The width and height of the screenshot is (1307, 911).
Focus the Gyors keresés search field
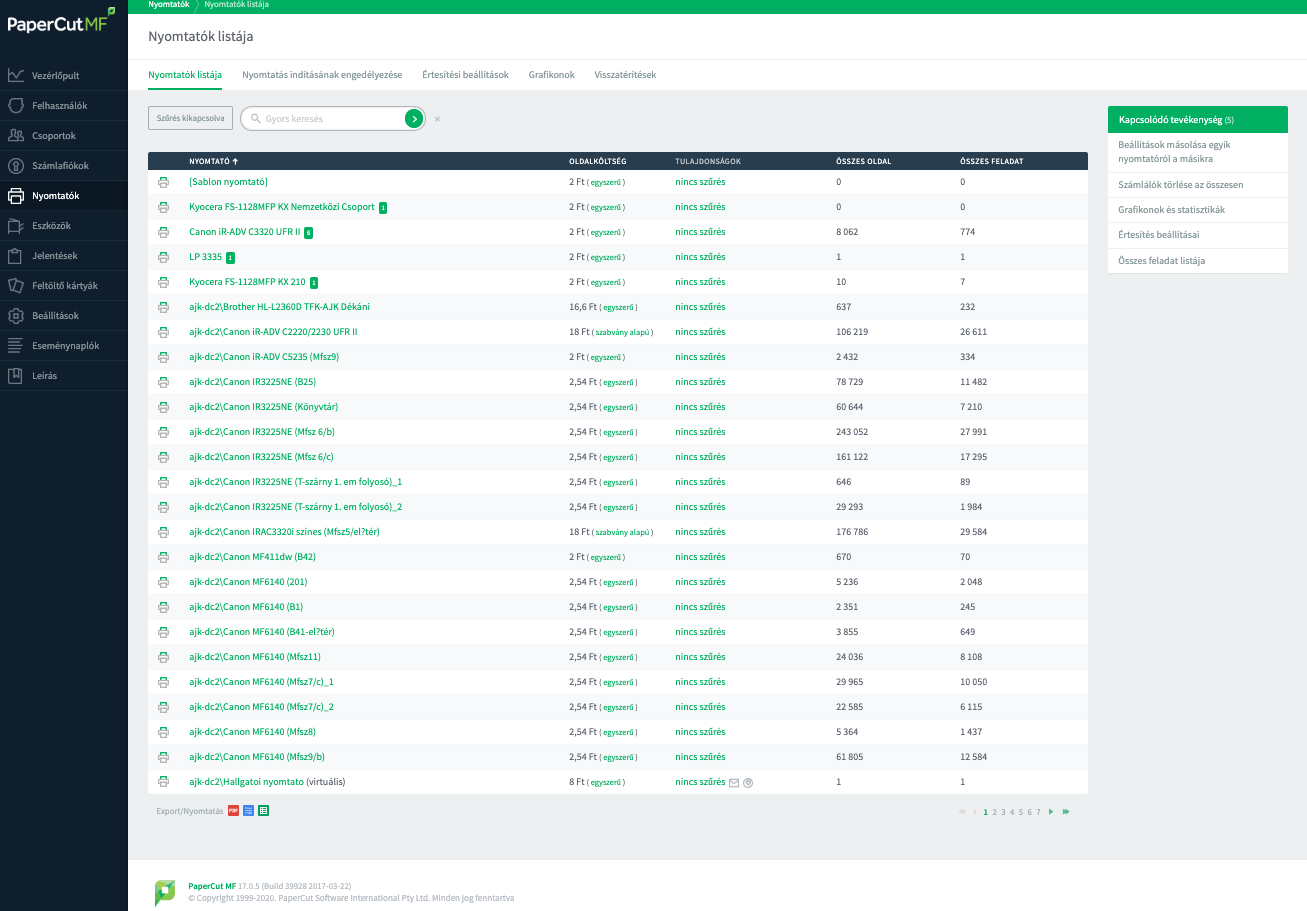click(x=332, y=118)
